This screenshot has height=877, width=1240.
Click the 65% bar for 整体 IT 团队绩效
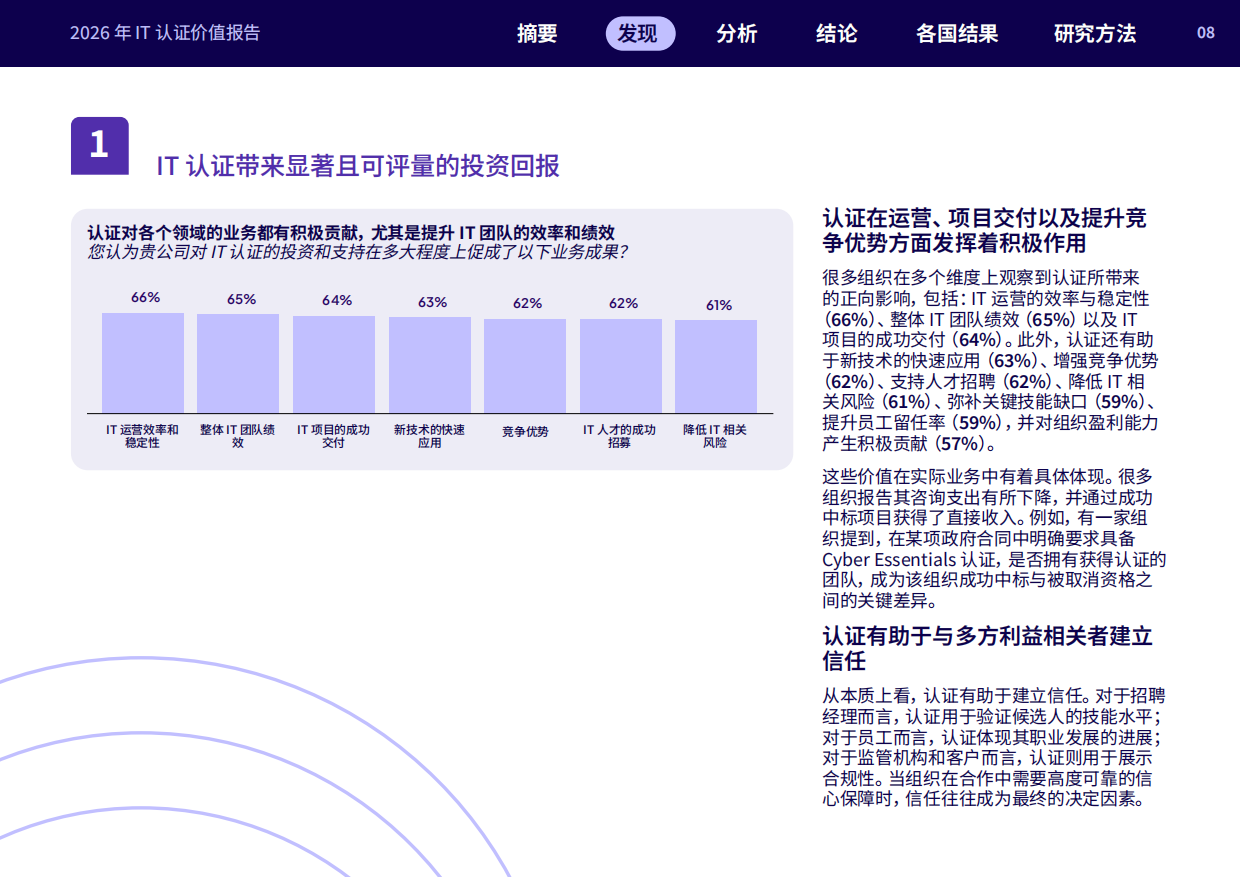tap(238, 364)
